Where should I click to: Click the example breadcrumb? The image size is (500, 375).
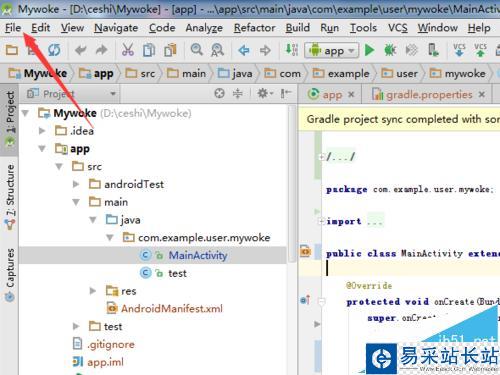(x=341, y=73)
